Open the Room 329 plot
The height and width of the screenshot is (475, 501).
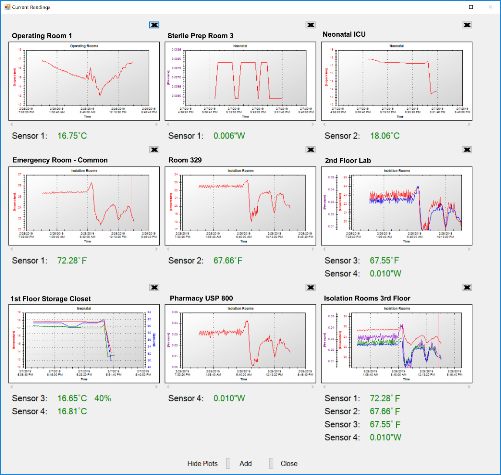(240, 206)
